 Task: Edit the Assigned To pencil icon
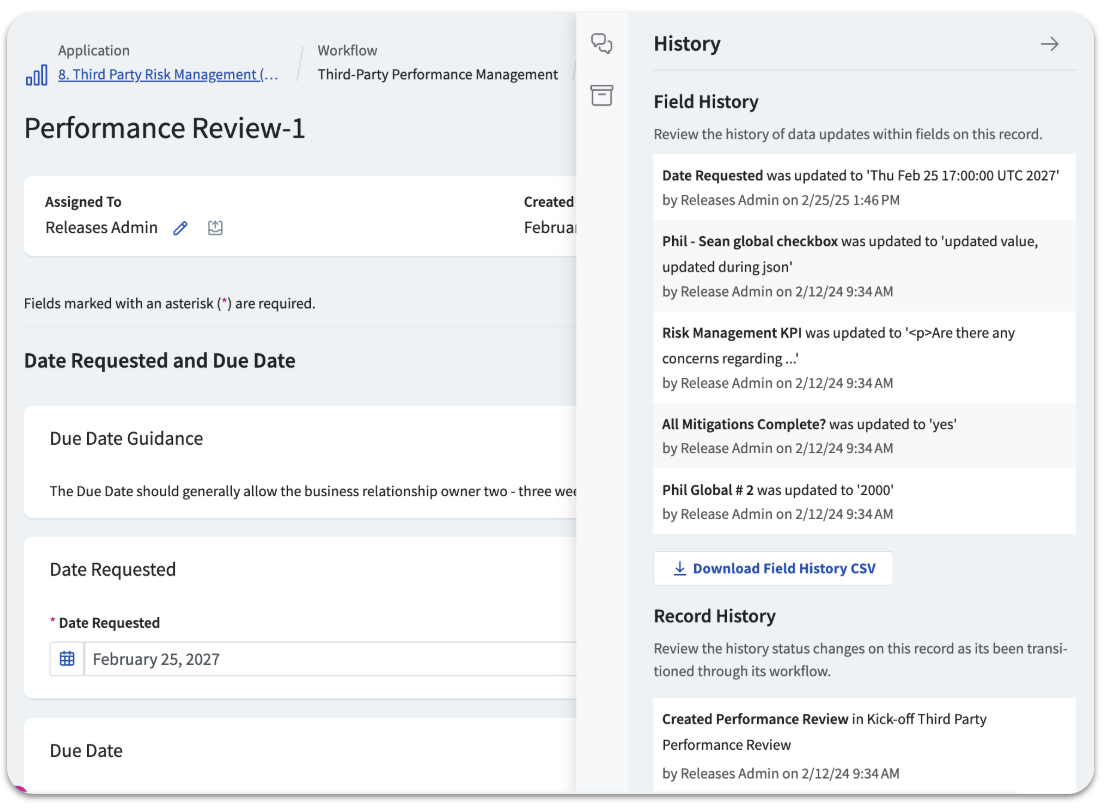(181, 228)
